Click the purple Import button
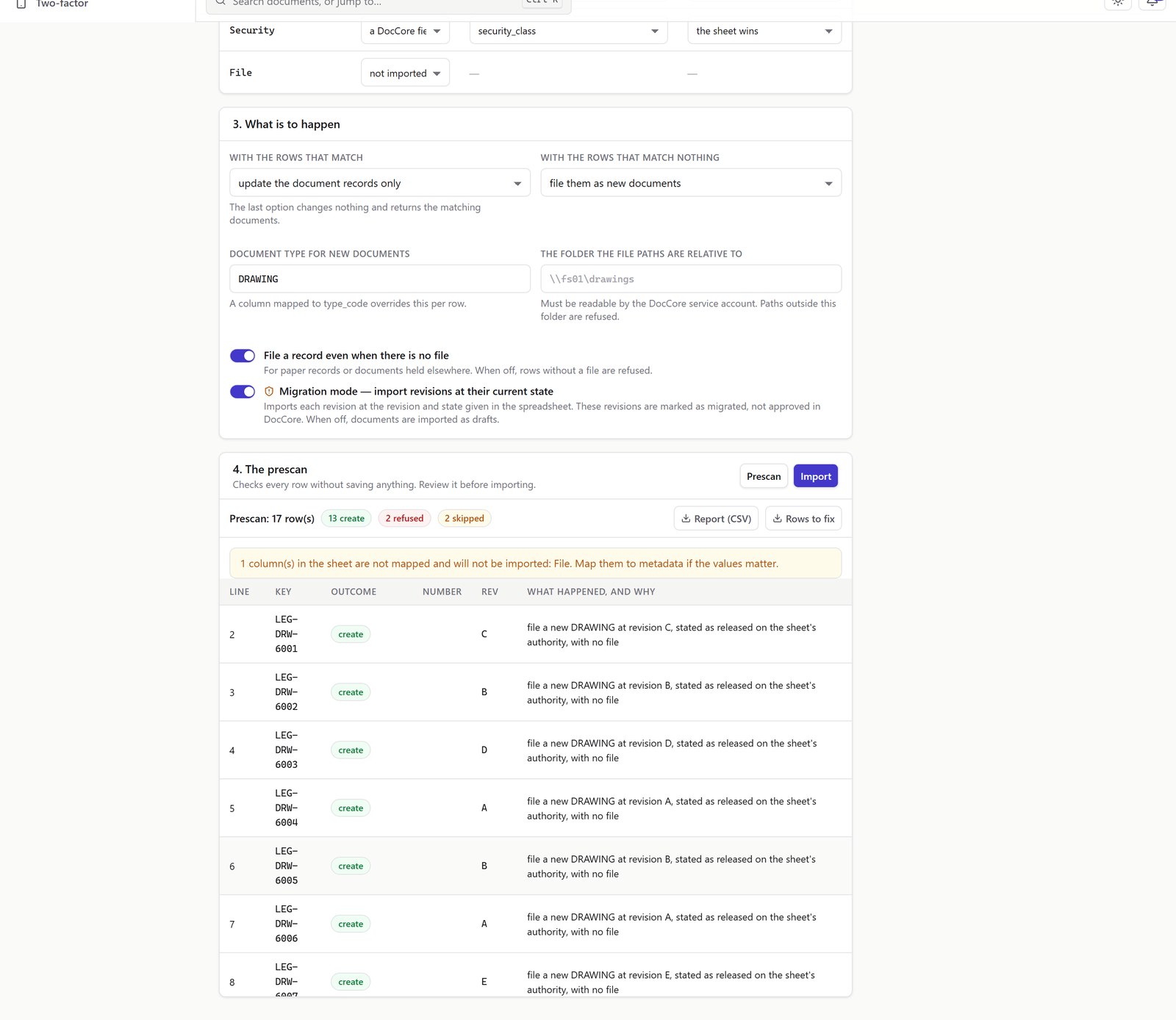 pos(816,476)
